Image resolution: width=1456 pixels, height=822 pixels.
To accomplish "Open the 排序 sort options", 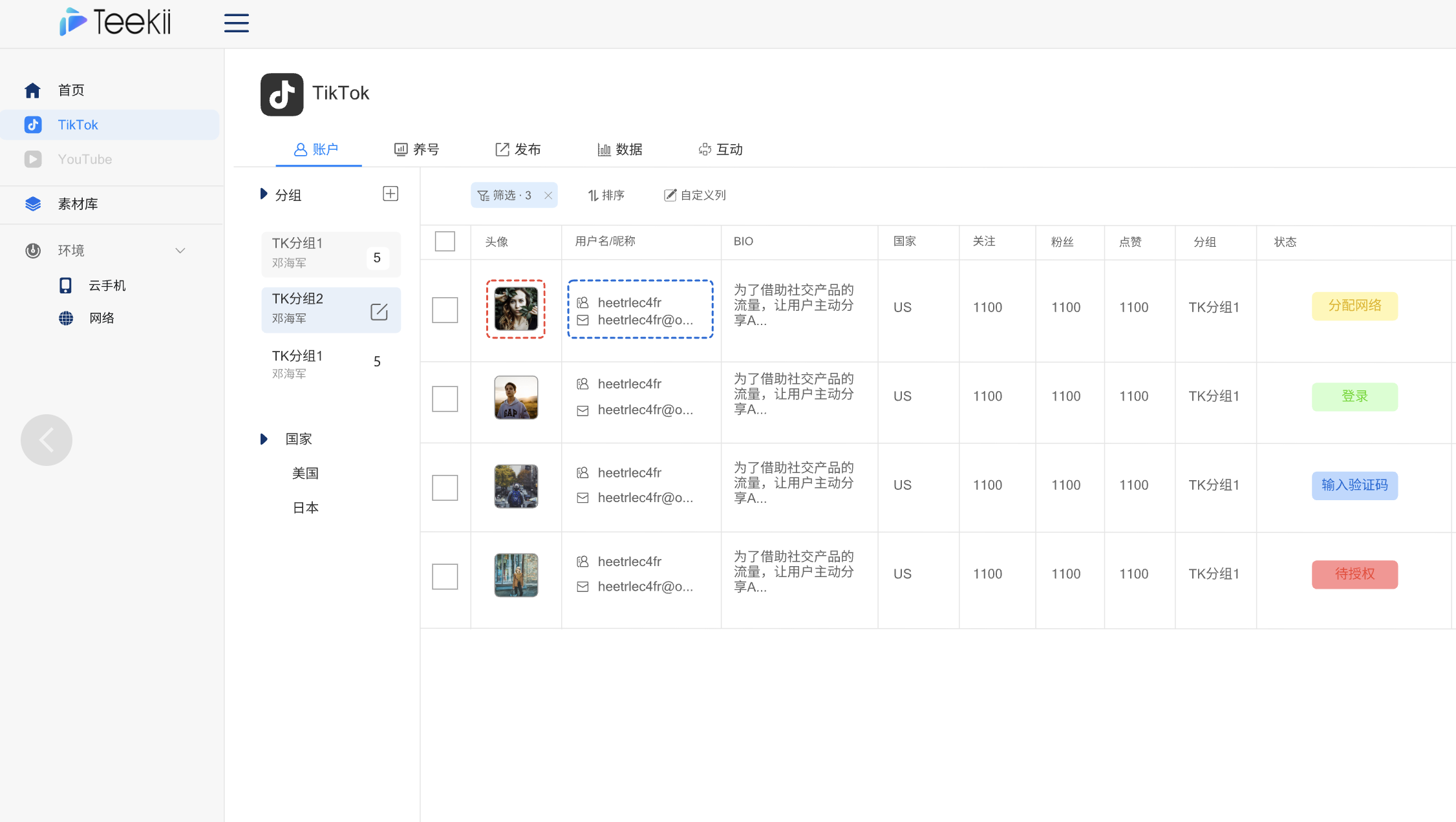I will click(x=606, y=195).
